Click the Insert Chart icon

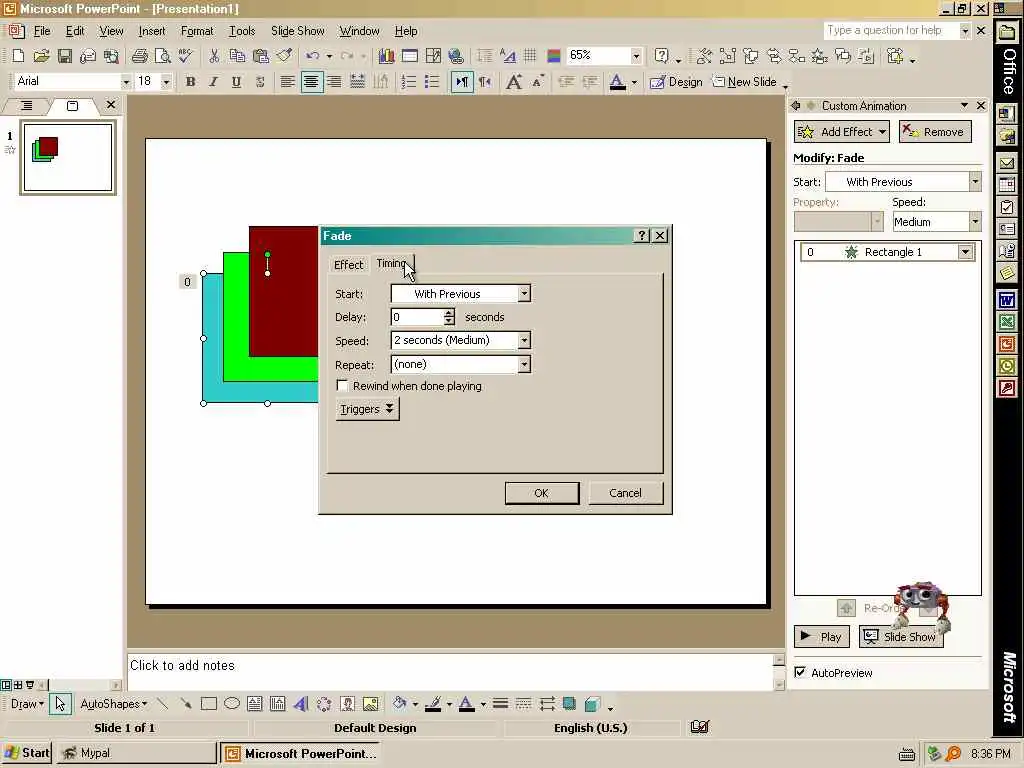(x=386, y=56)
